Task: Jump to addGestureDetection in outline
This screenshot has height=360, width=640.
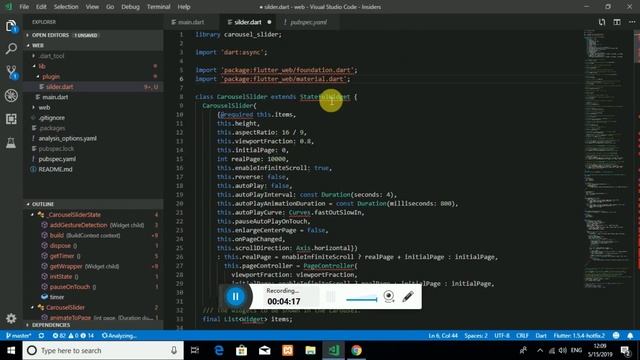Action: [93, 225]
